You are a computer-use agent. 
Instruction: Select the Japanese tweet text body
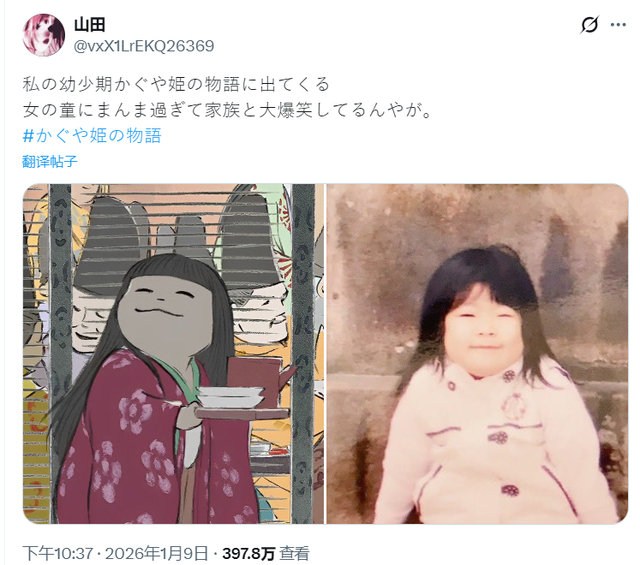(227, 98)
